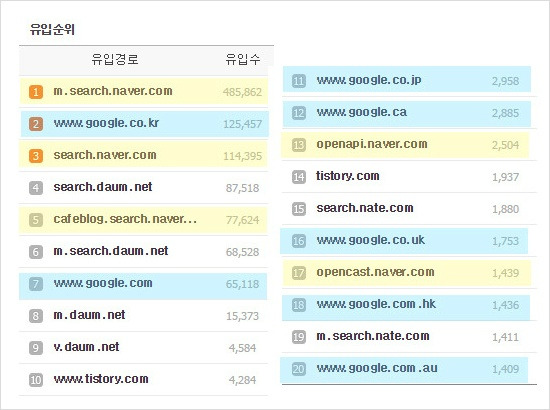Click the count value 15,373
The width and height of the screenshot is (550, 410).
click(x=242, y=316)
